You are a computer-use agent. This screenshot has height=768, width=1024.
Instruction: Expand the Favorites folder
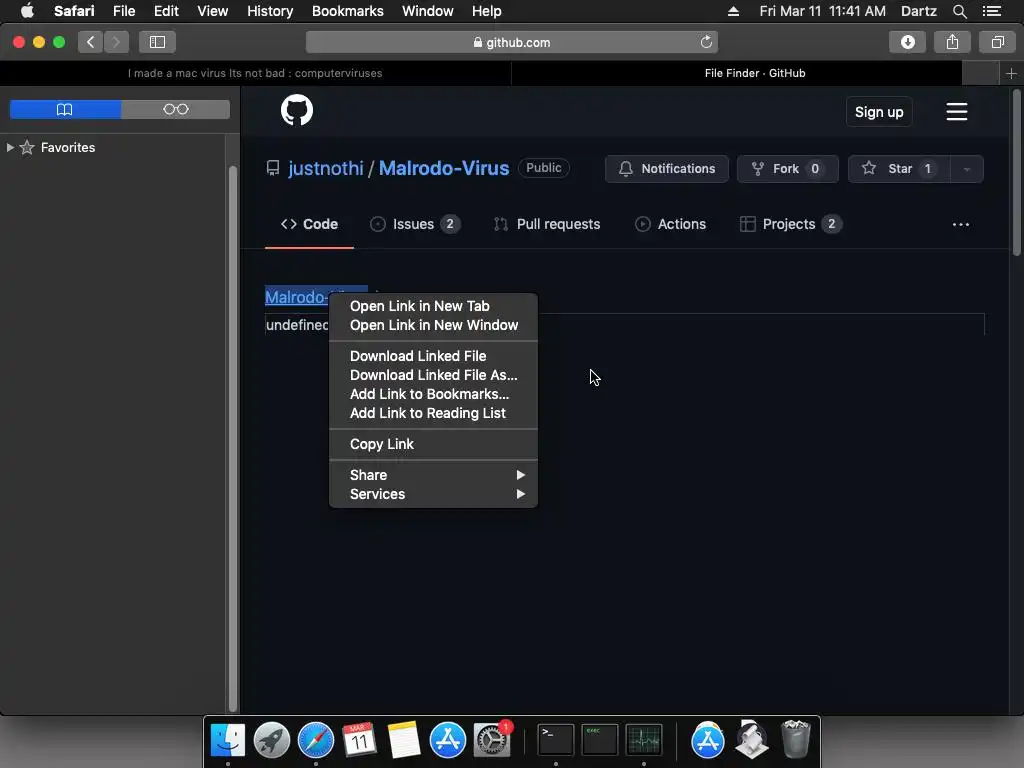pos(10,148)
